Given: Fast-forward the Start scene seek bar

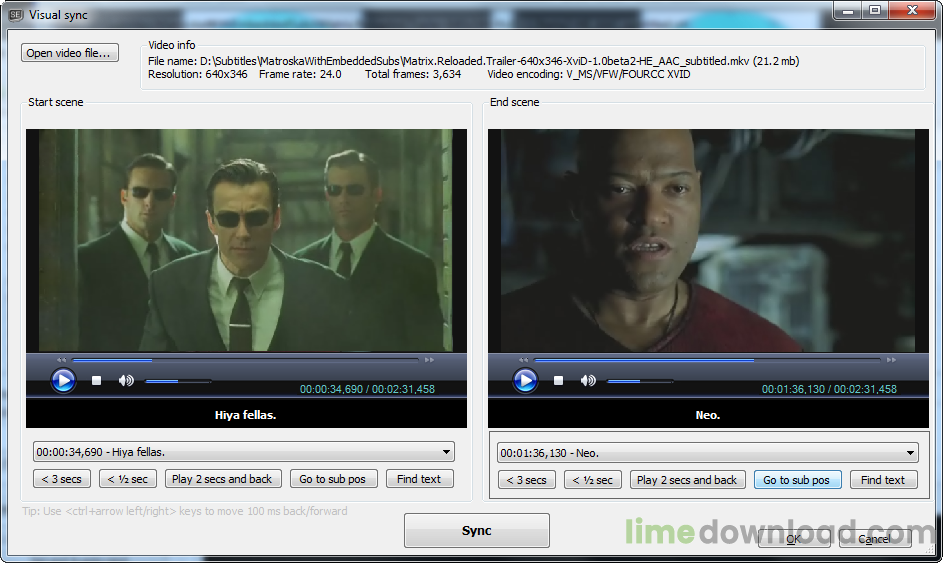Looking at the screenshot, I should (x=429, y=360).
